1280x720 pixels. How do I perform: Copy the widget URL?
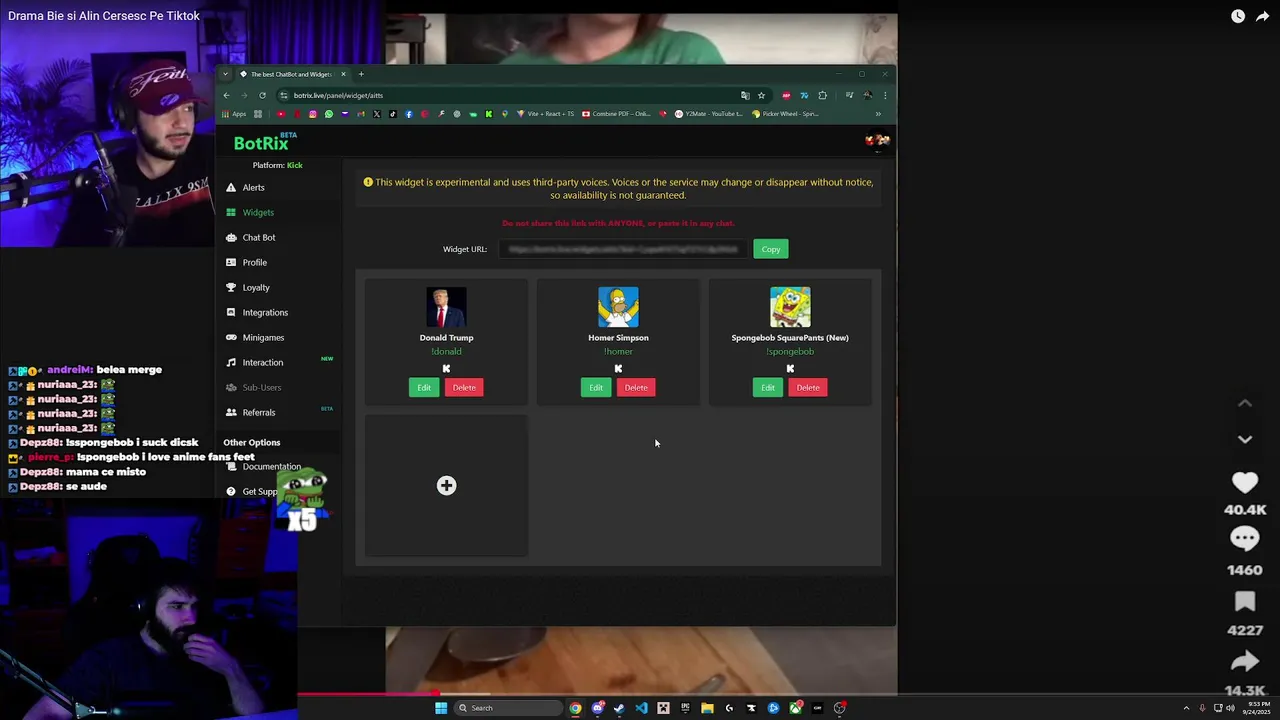pos(771,249)
